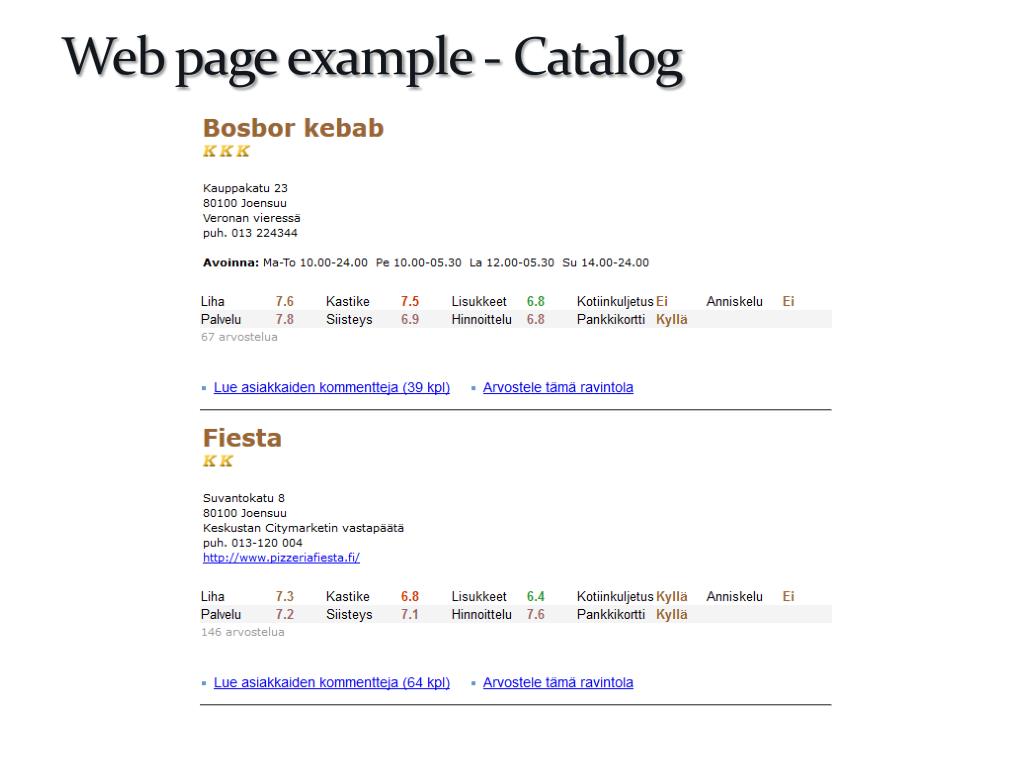Open Fiesta's customer comments (64 kpl) link
Screen dimensions: 1024x768
[331, 683]
